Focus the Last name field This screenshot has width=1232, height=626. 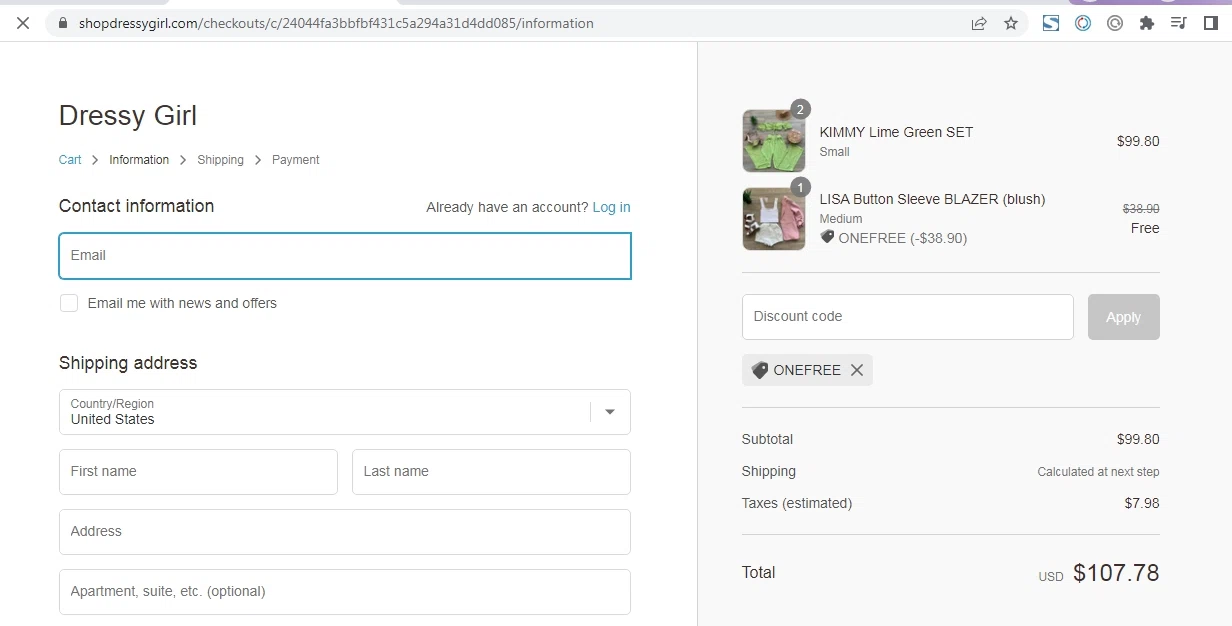tap(491, 472)
